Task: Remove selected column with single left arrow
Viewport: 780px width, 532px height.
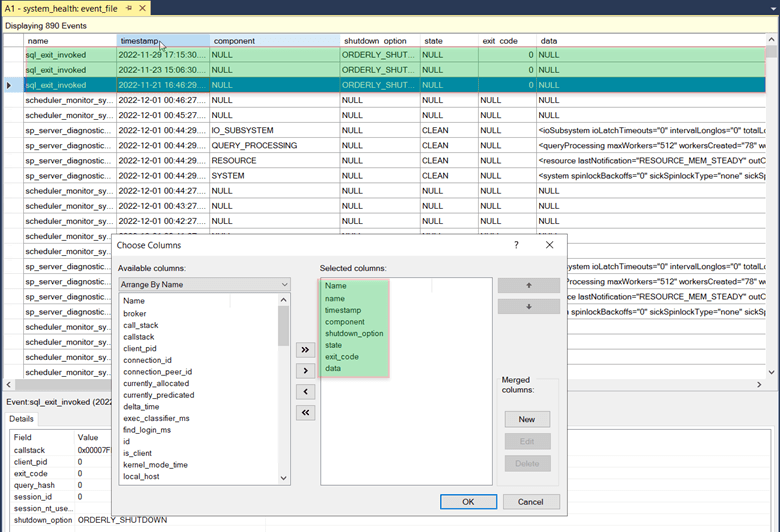Action: (x=305, y=392)
